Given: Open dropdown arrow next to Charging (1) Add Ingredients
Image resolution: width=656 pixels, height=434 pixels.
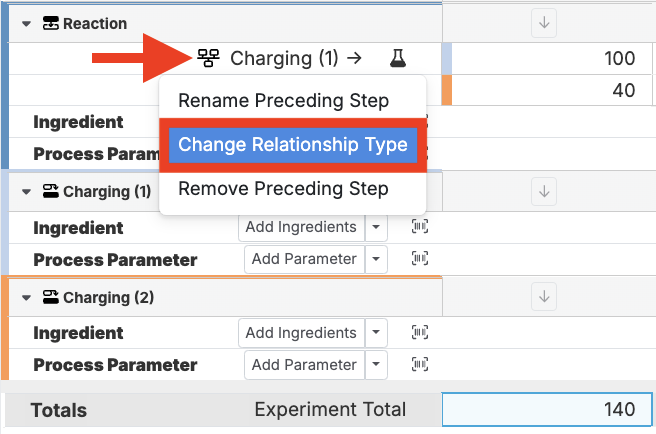Looking at the screenshot, I should tap(376, 227).
